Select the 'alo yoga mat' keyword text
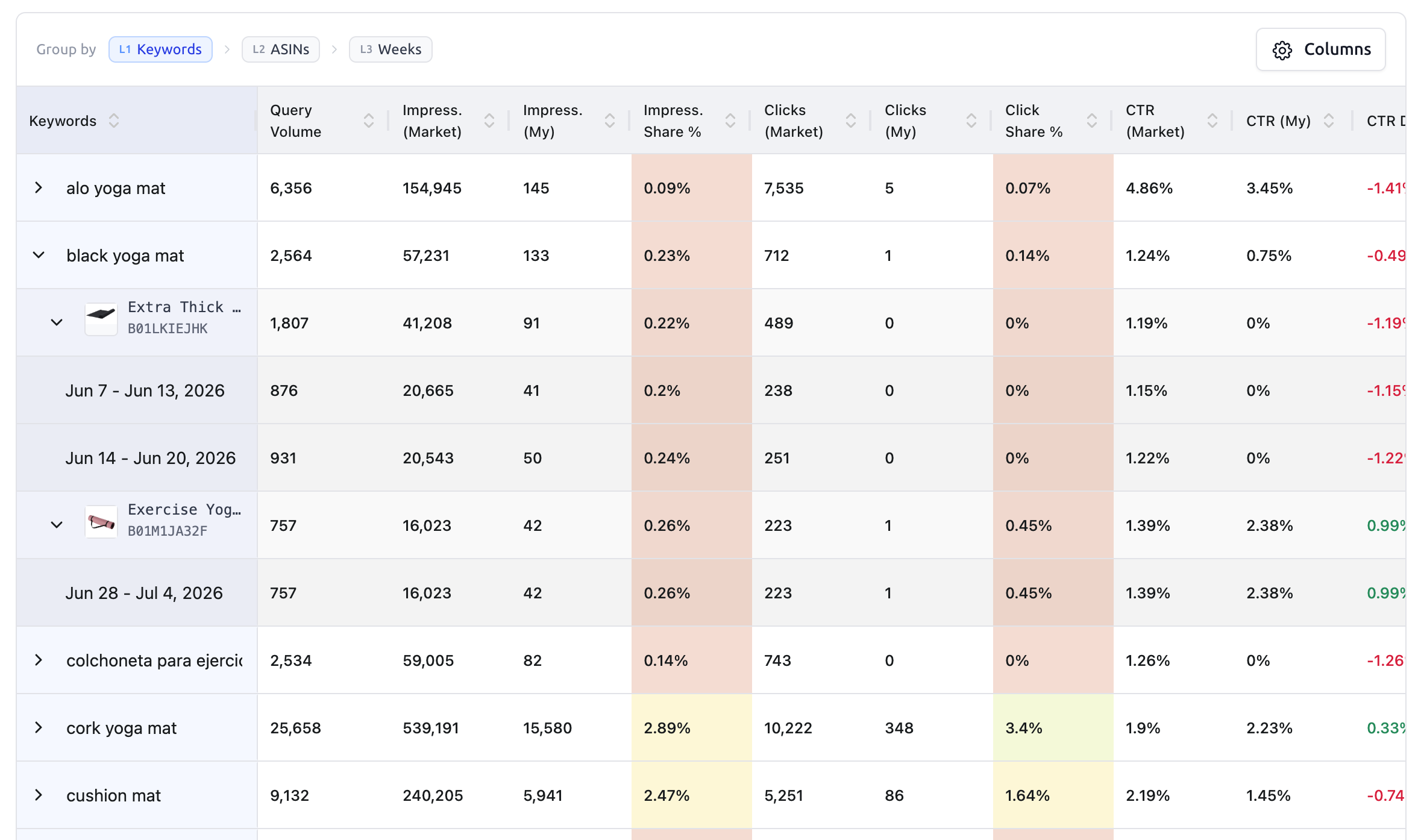The image size is (1421, 840). [x=116, y=189]
